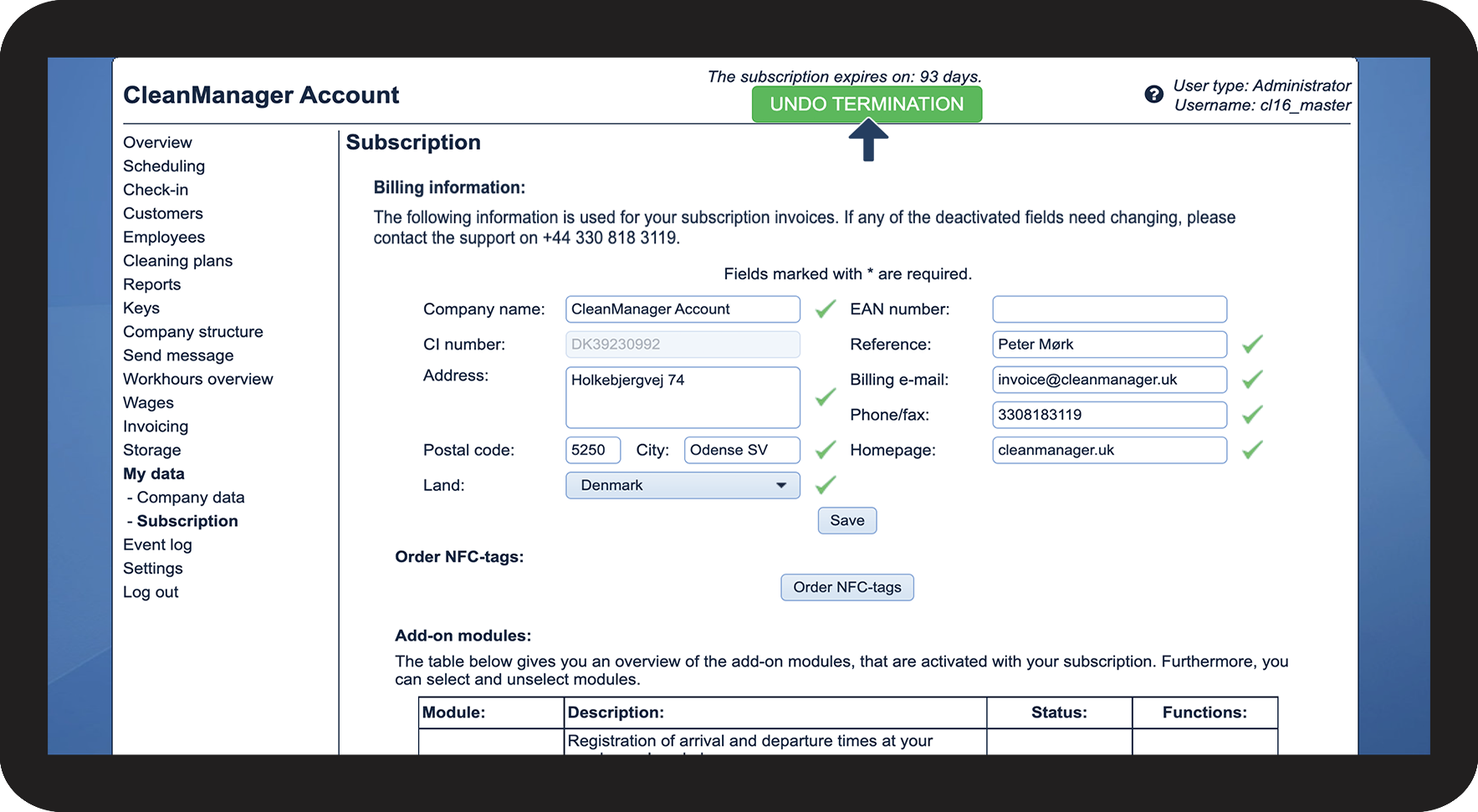Focus the empty EAN number field
The width and height of the screenshot is (1478, 812).
pyautogui.click(x=1109, y=309)
